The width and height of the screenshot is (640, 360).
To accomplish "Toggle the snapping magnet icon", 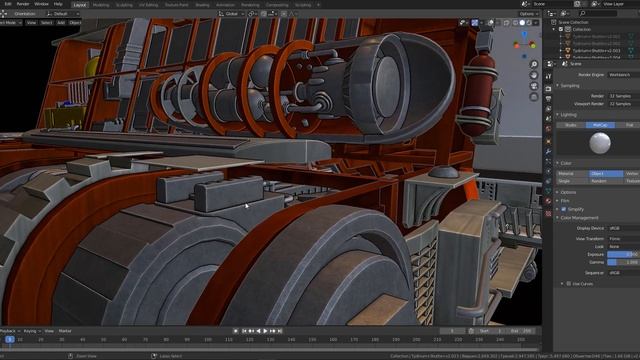I will click(x=264, y=13).
